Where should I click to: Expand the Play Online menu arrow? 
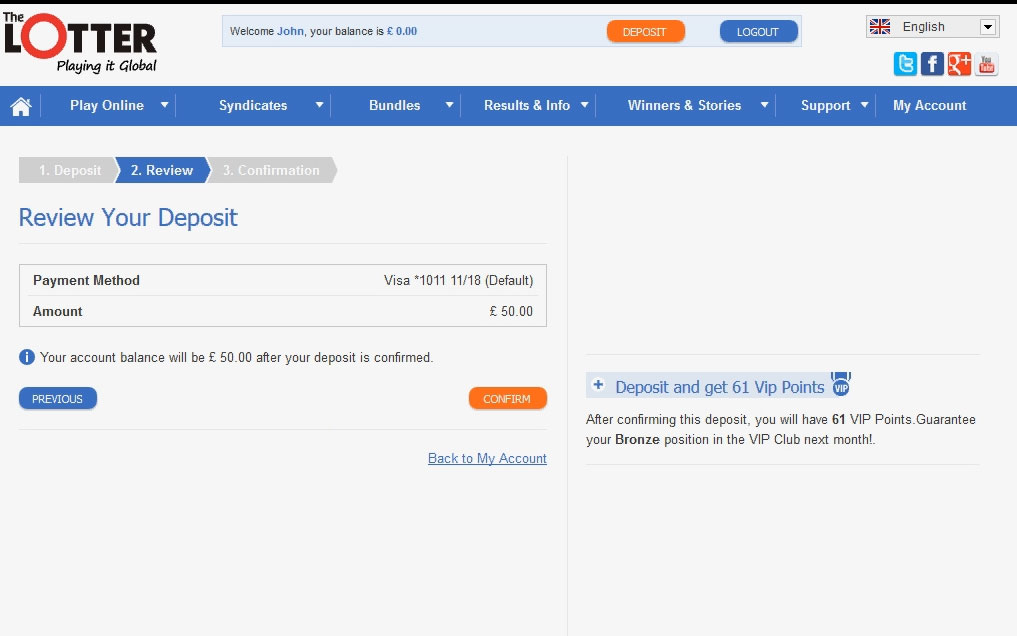(165, 105)
